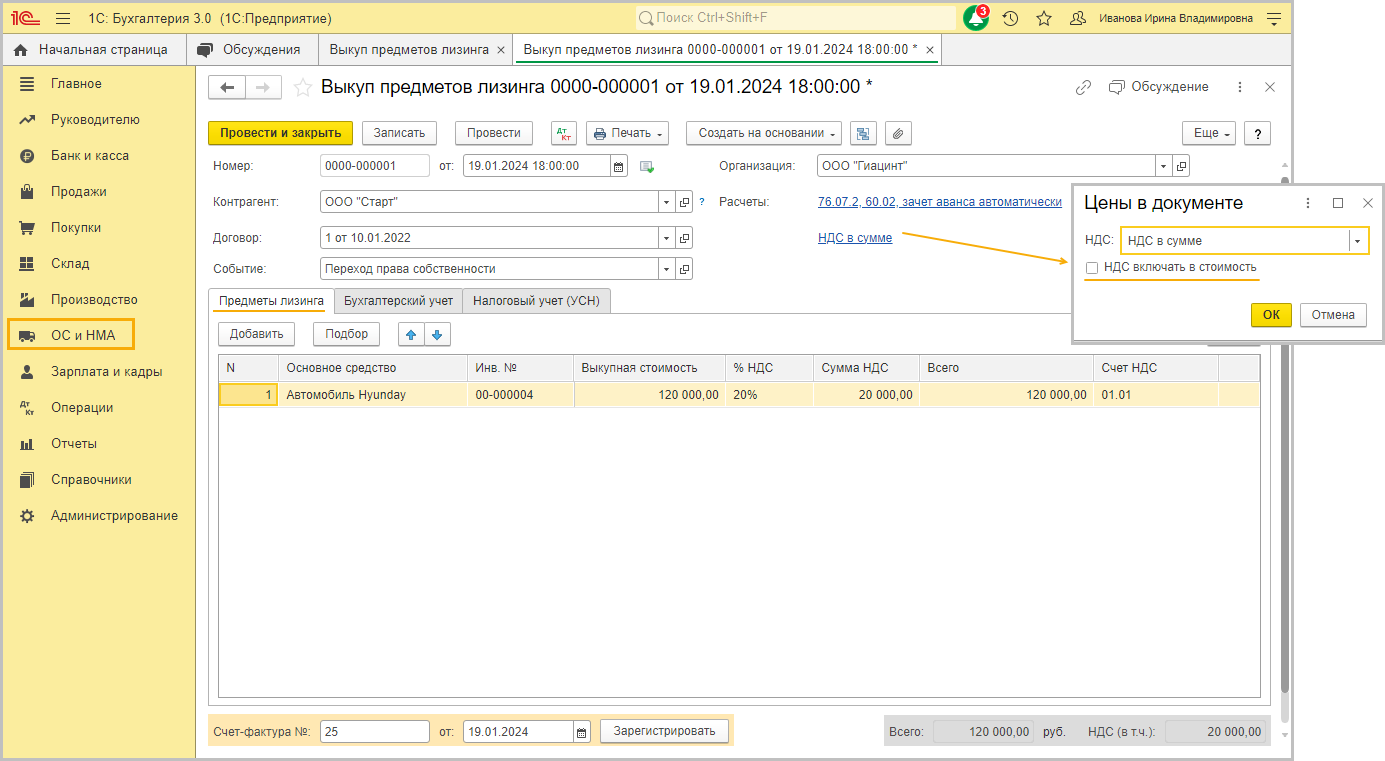This screenshot has height=761, width=1385.
Task: Click the Провести button
Action: [x=494, y=133]
